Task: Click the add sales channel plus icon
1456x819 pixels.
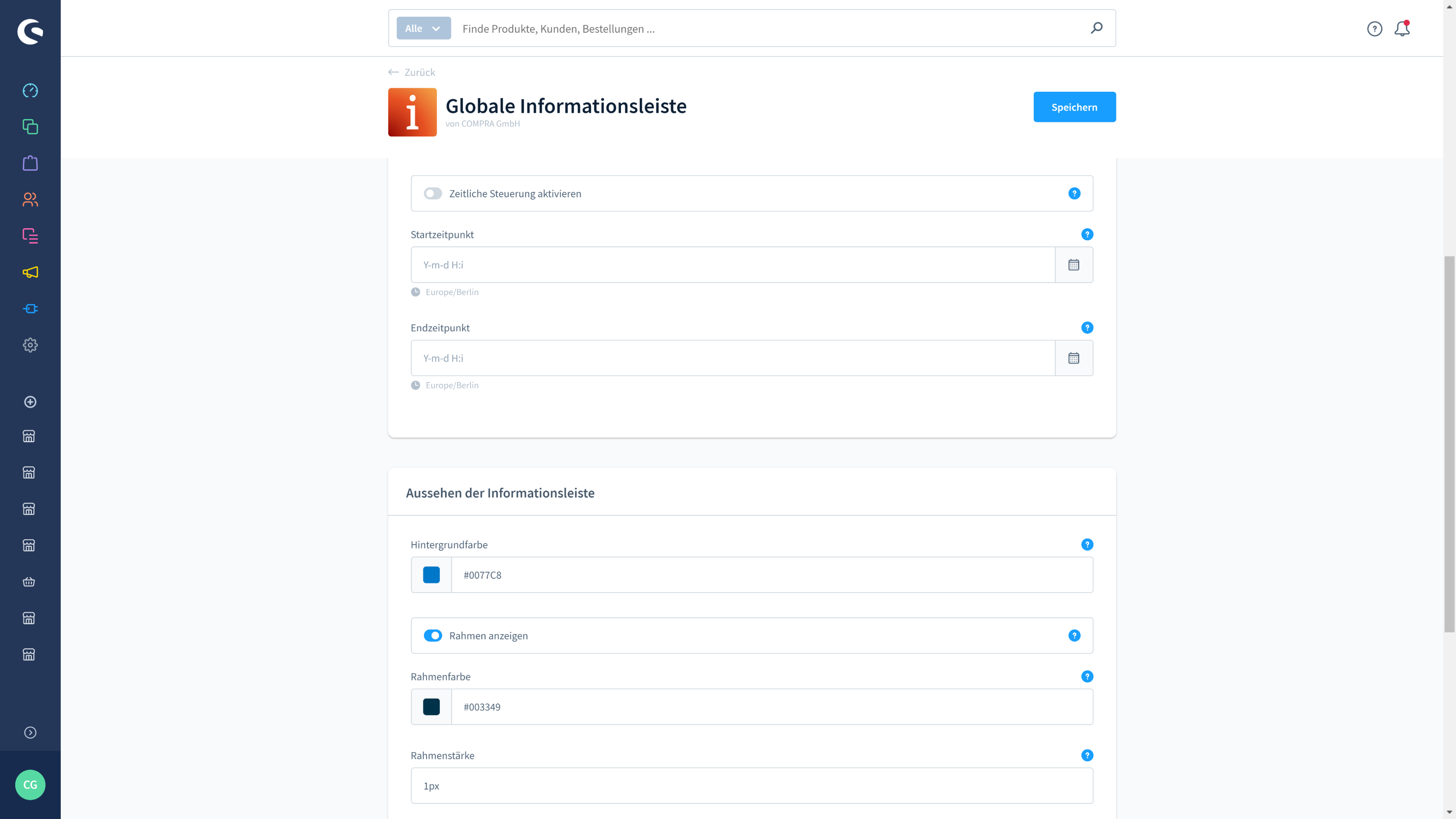Action: tap(30, 402)
